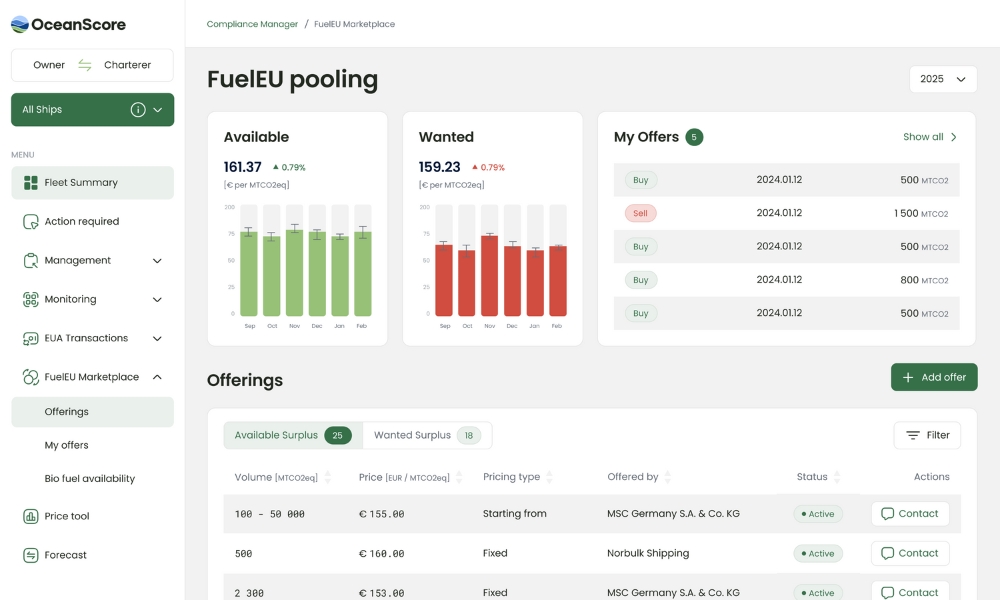Click the Price tool chart icon
The width and height of the screenshot is (1000, 600).
click(x=30, y=516)
